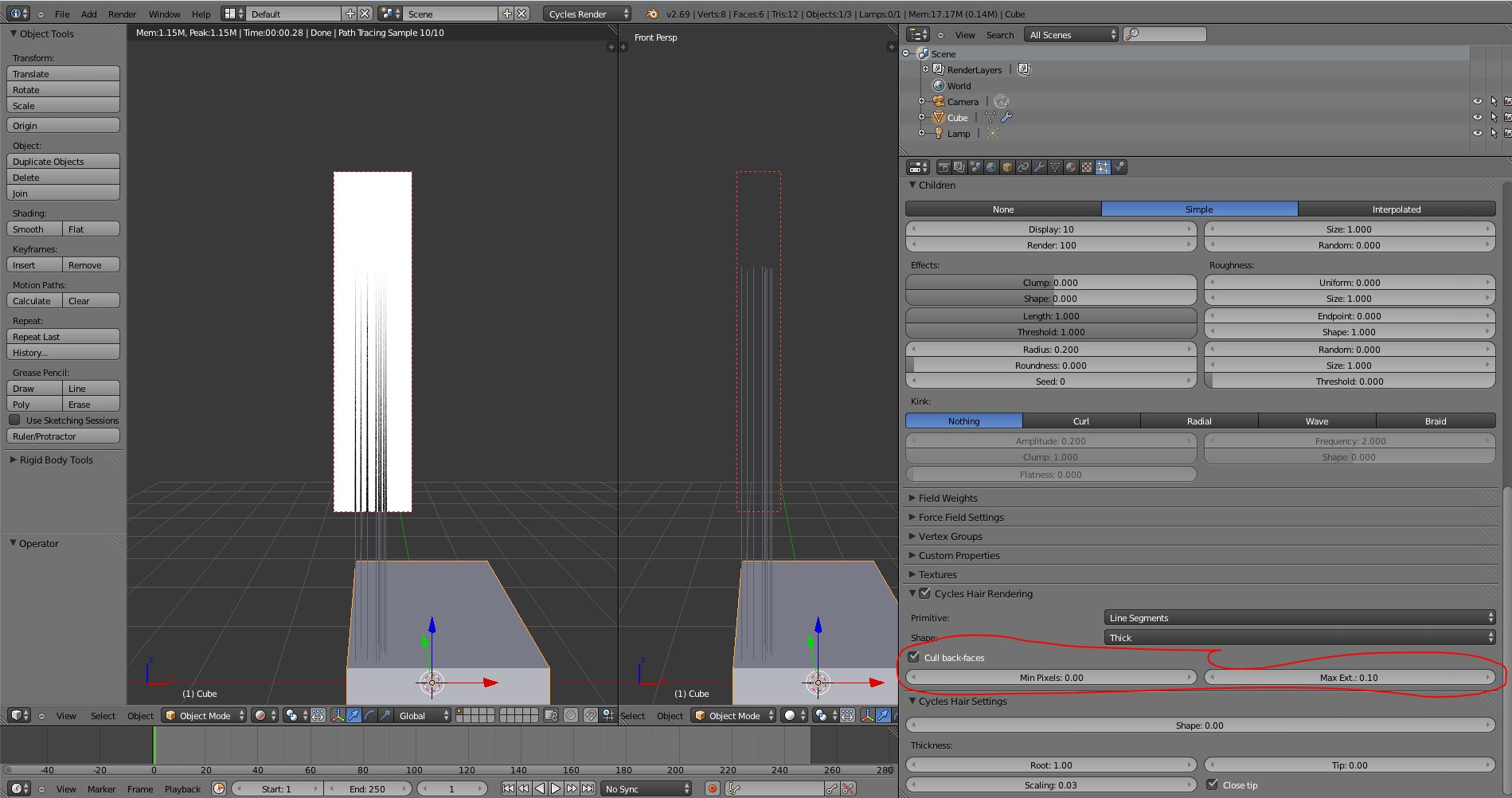Toggle proportional editing icon in left viewport header

[x=571, y=715]
